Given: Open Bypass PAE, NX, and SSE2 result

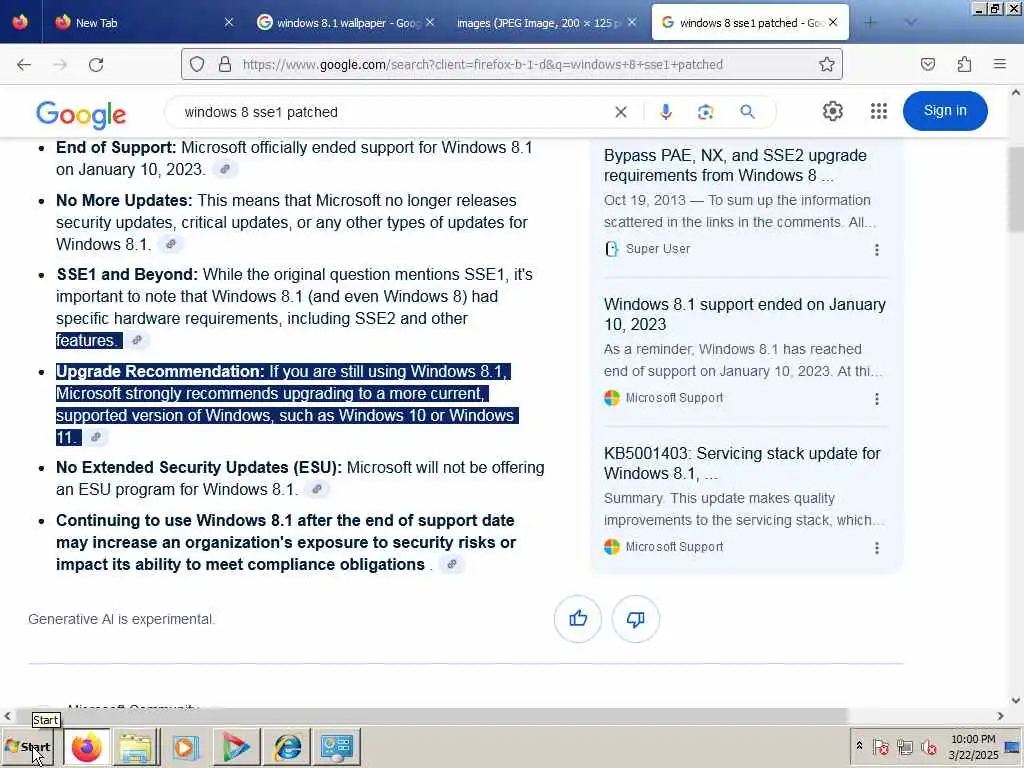Looking at the screenshot, I should [735, 165].
